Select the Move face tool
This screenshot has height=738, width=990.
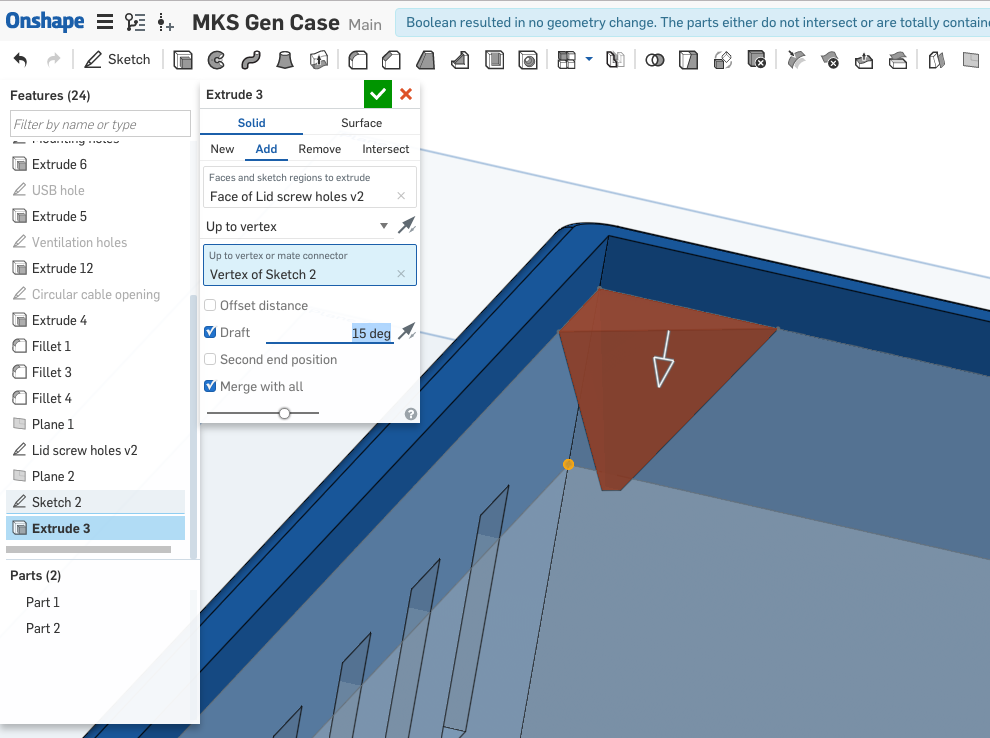pos(864,60)
